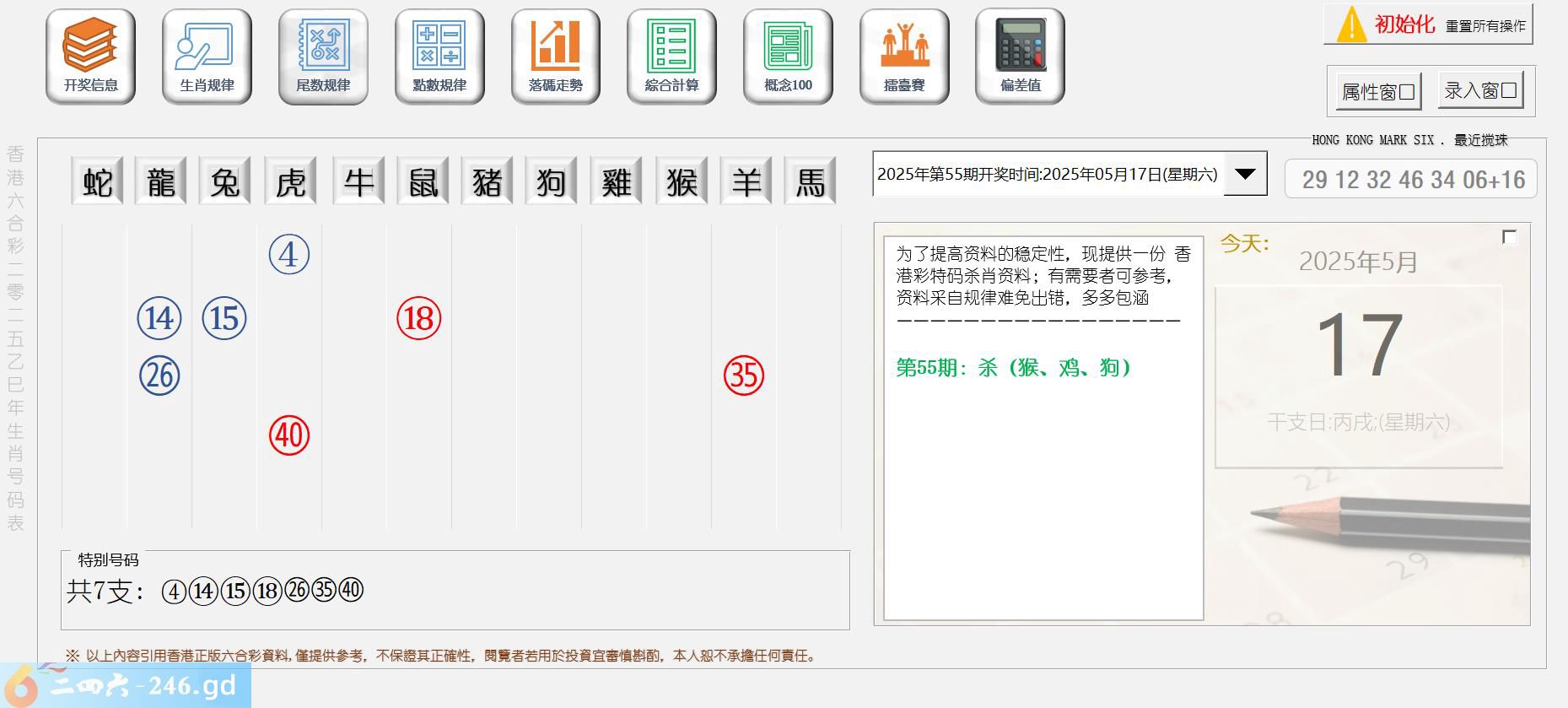
Task: Open the 擂臺賽 podium icon
Action: [904, 56]
